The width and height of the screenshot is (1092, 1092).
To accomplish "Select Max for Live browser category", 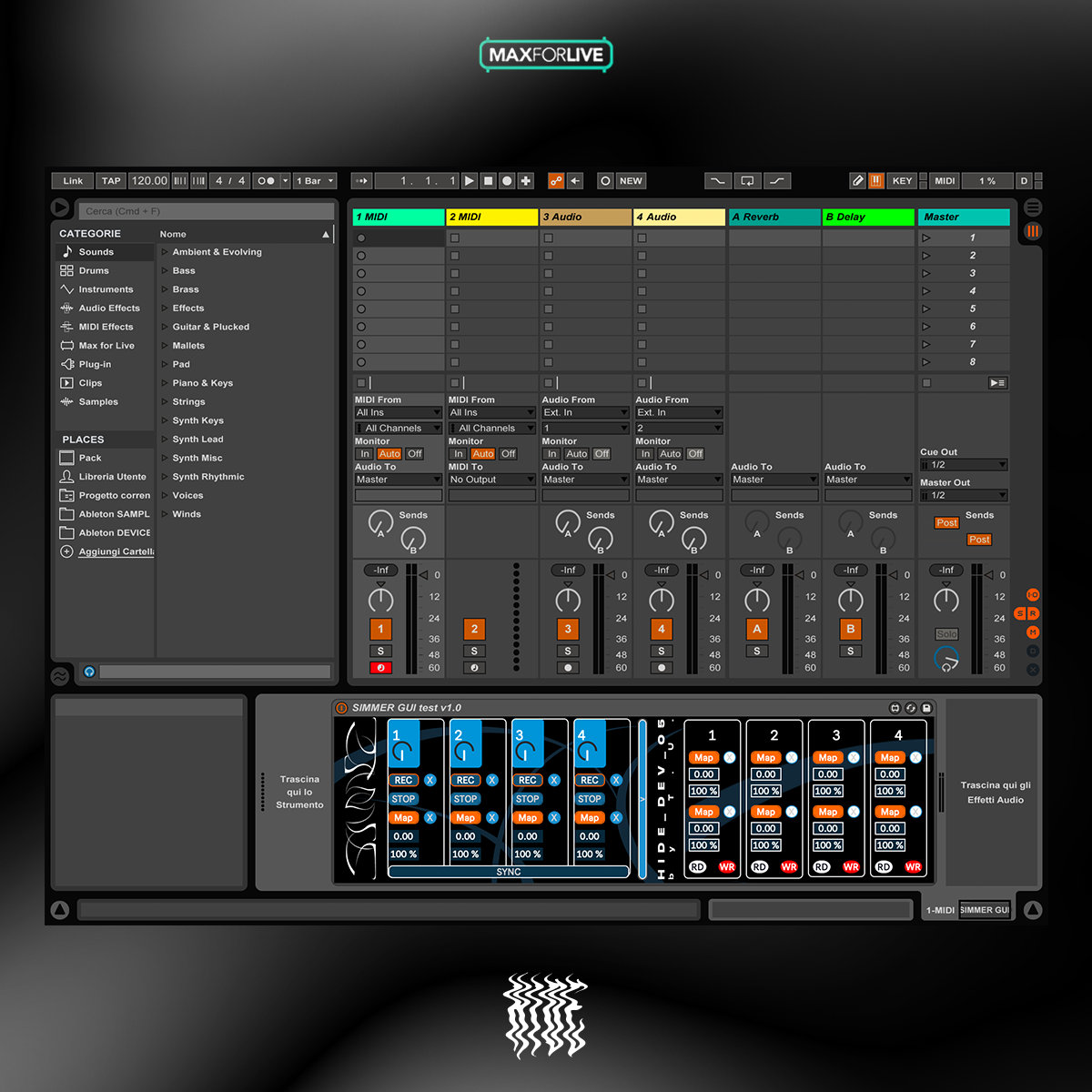I will [x=106, y=346].
